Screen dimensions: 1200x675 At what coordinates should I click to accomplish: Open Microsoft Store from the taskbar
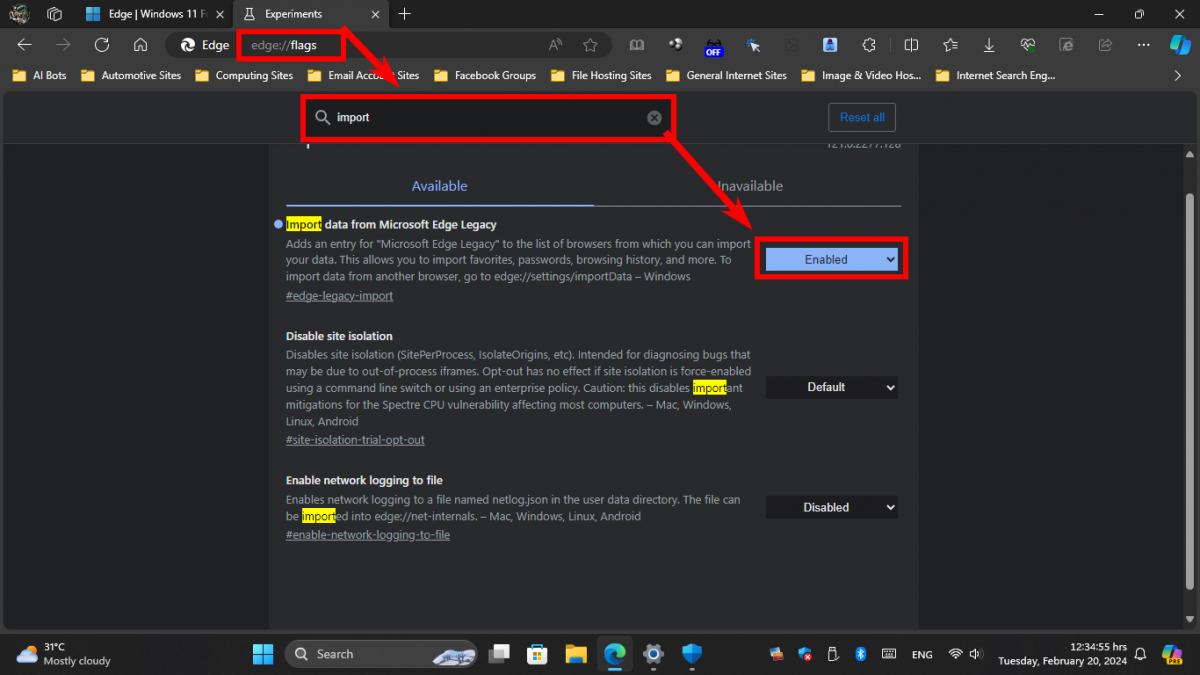point(537,654)
